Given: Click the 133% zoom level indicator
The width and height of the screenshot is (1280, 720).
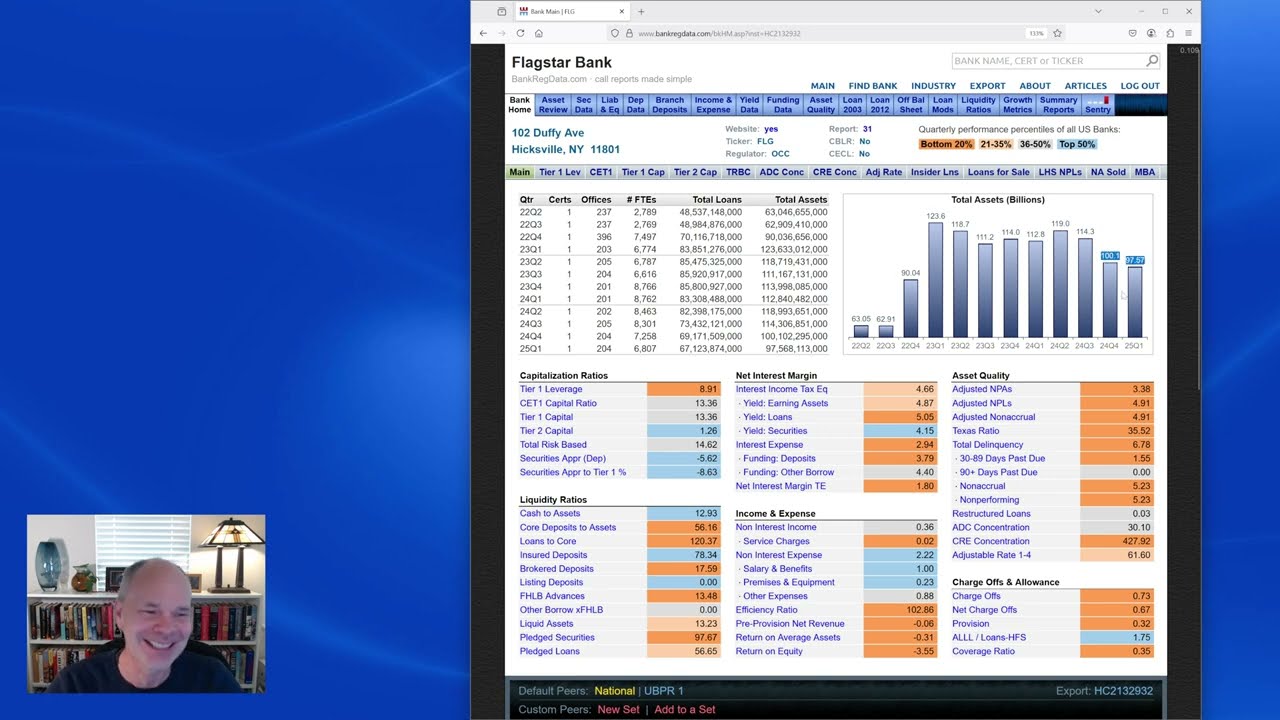Looking at the screenshot, I should click(1036, 33).
